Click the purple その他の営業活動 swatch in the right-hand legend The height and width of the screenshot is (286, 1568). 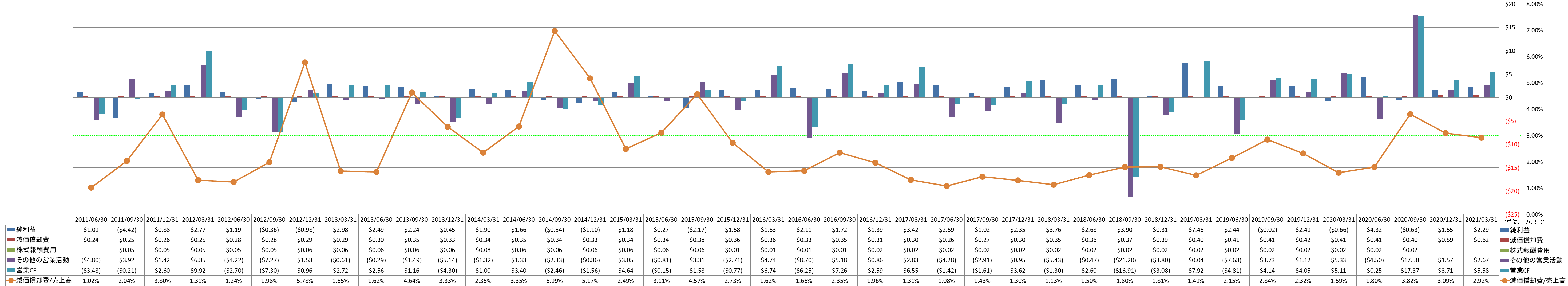click(x=1505, y=260)
